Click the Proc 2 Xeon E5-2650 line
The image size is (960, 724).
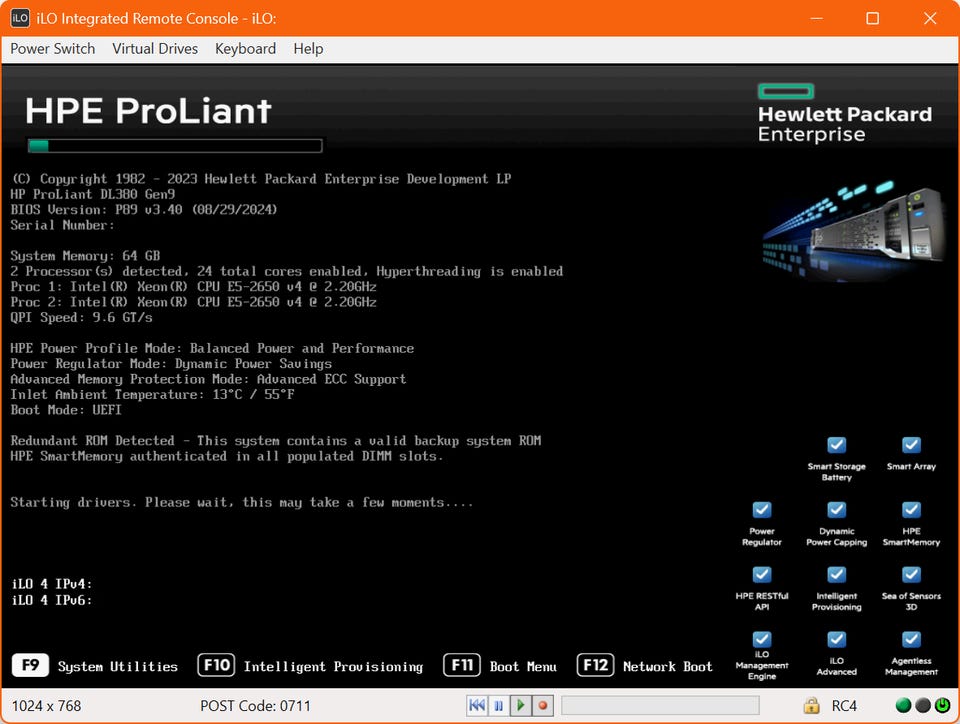(x=193, y=302)
